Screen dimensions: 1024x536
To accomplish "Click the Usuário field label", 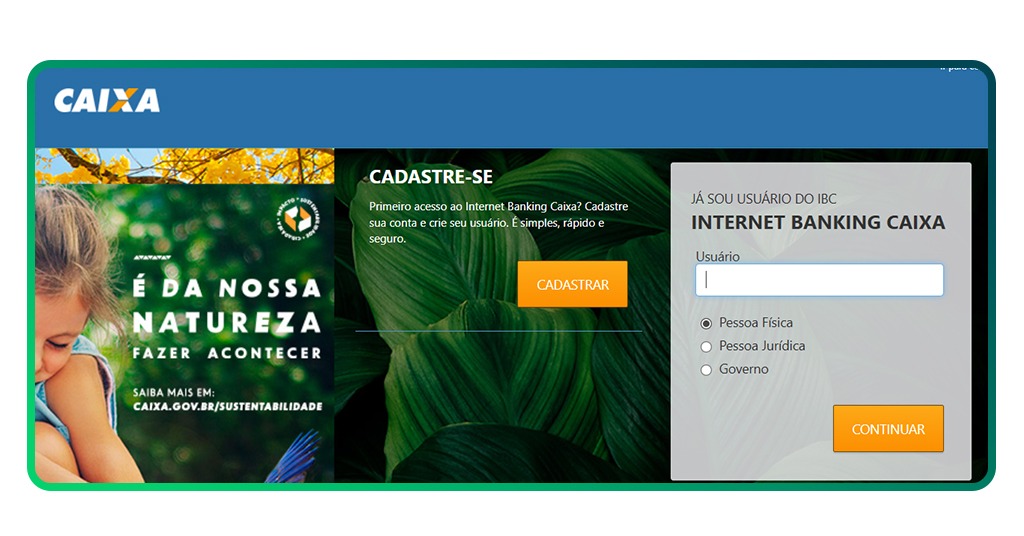I will click(x=718, y=256).
